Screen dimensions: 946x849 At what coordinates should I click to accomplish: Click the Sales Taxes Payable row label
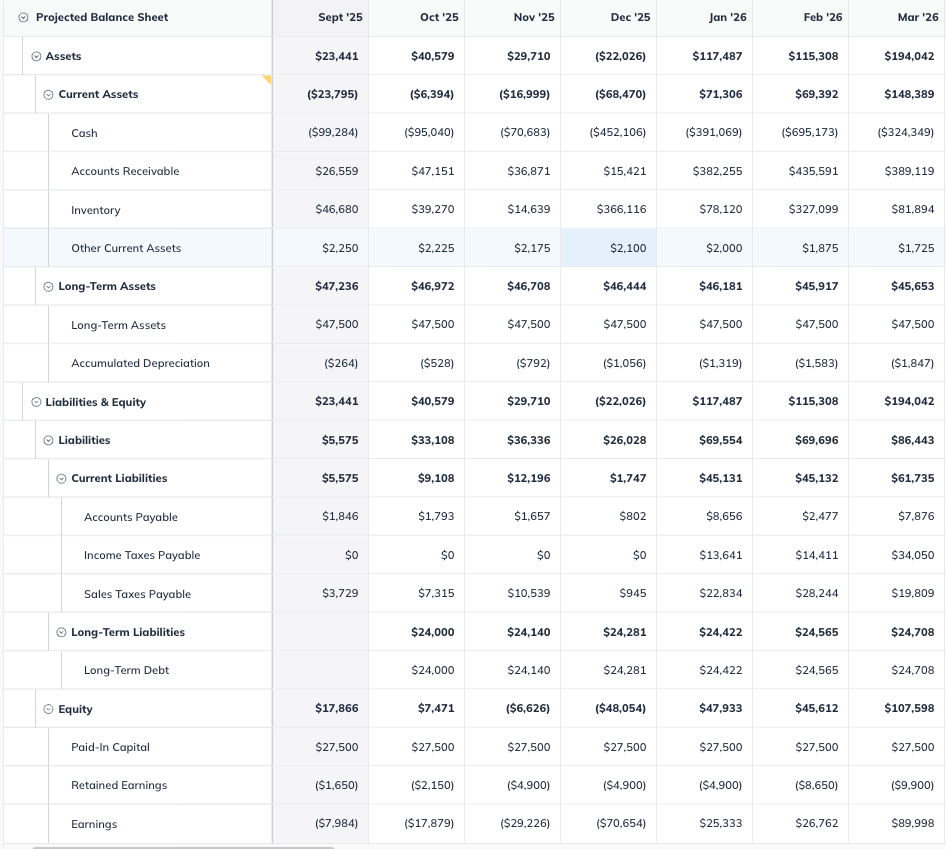coord(138,594)
